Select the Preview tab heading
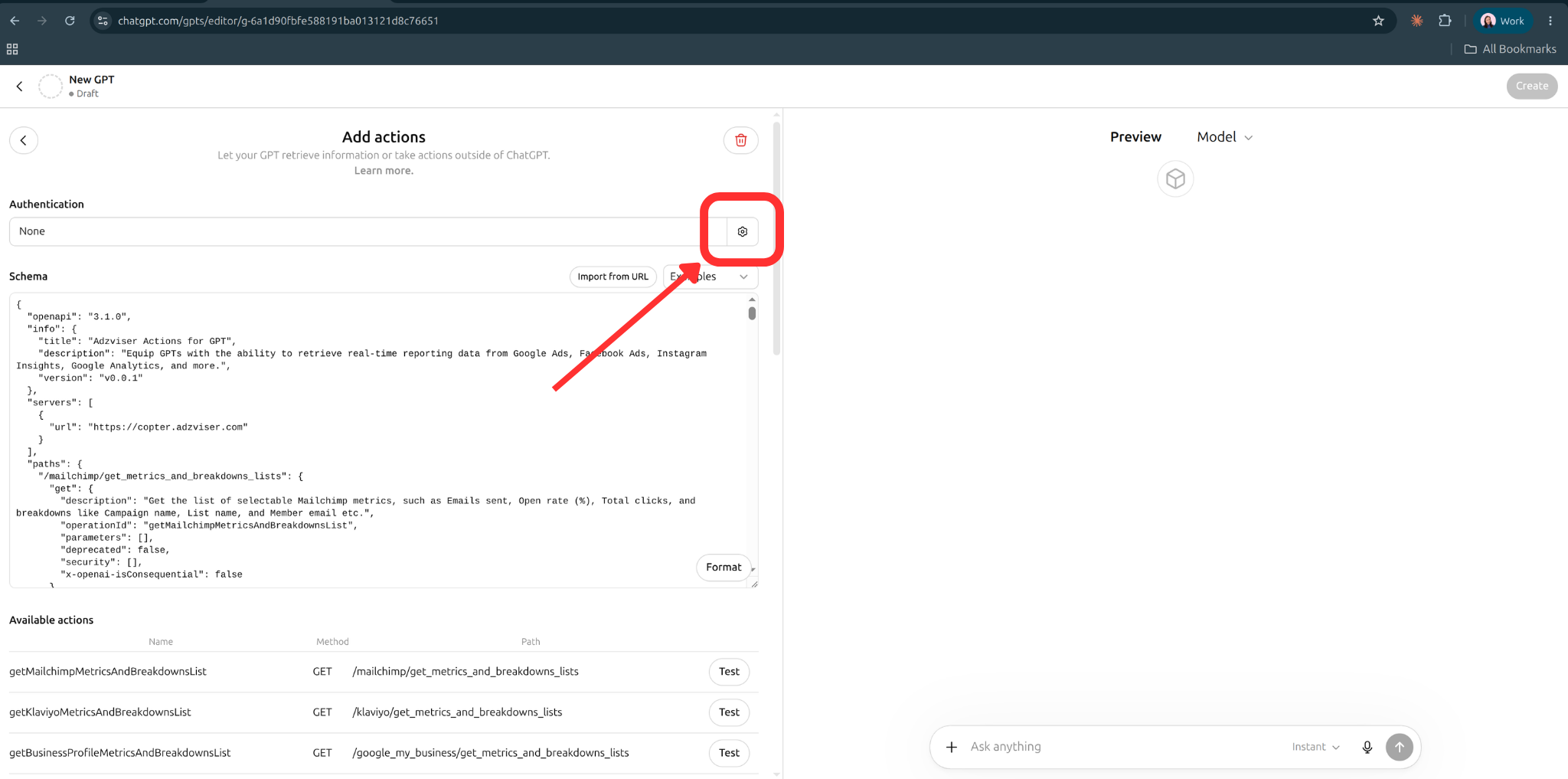This screenshot has height=779, width=1568. (1135, 137)
